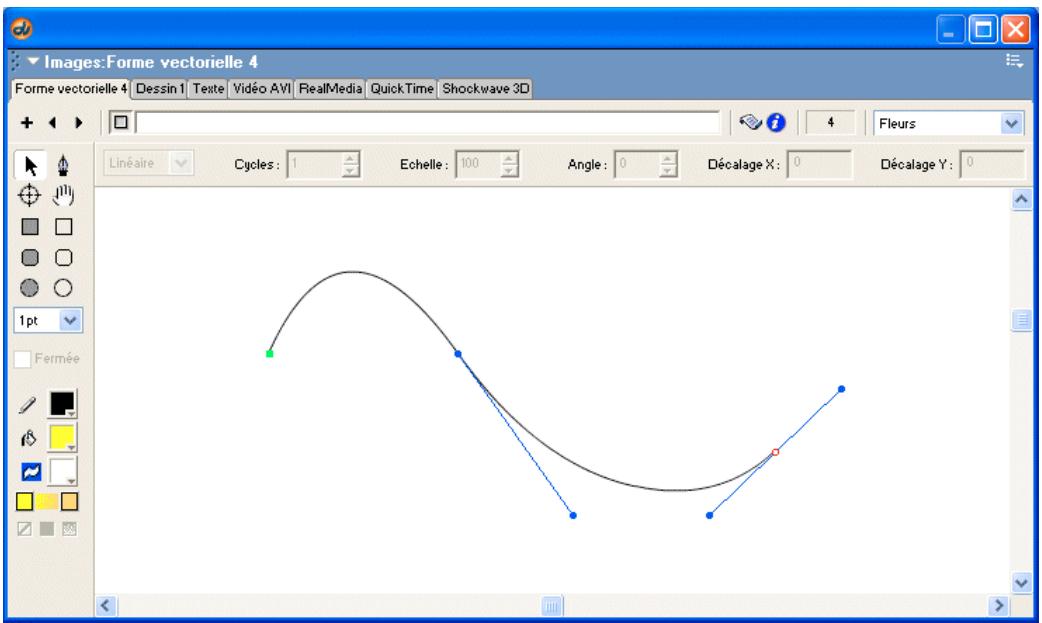1042x623 pixels.
Task: Click the Décalage X field
Action: (819, 164)
